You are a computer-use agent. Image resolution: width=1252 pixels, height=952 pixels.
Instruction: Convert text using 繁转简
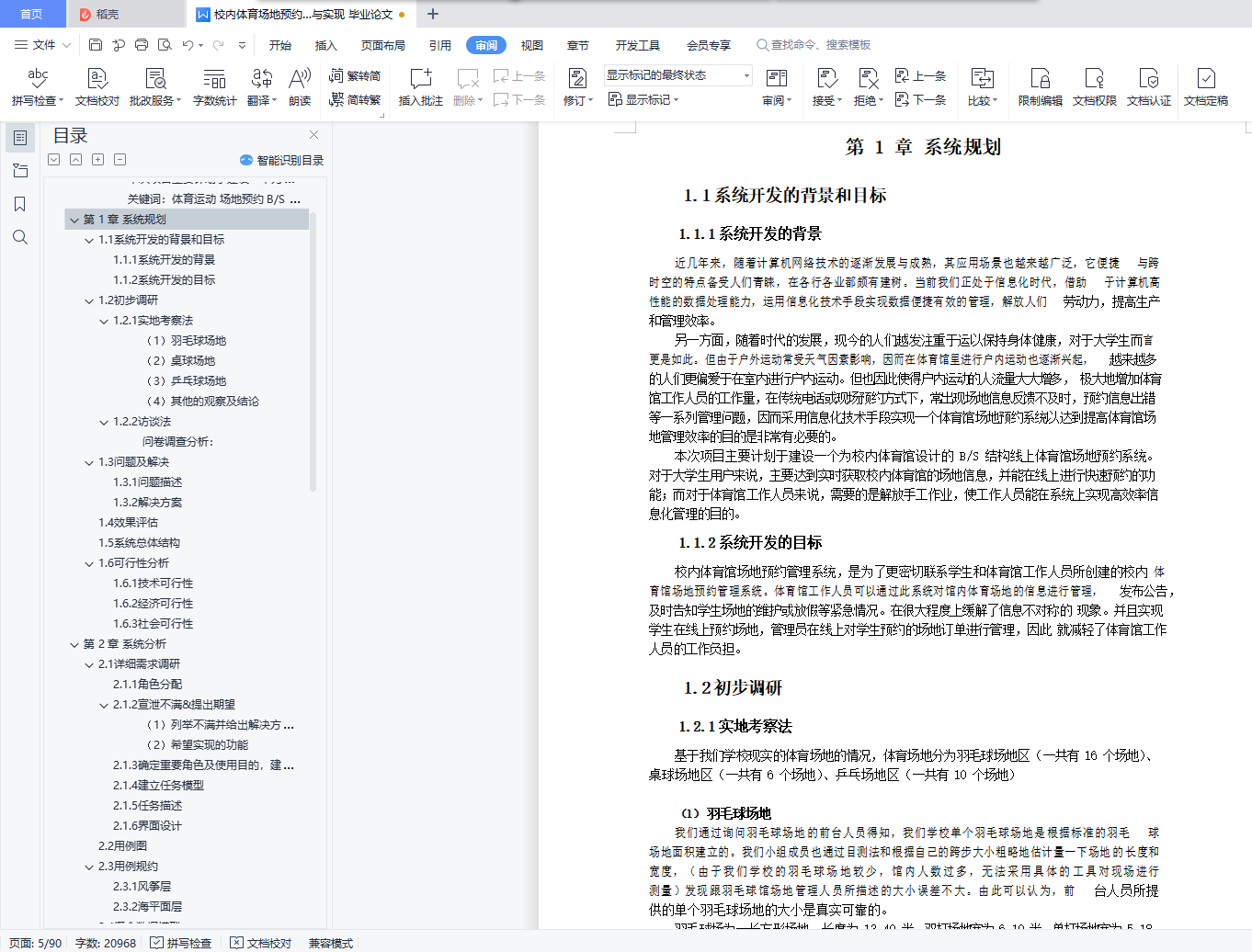tap(355, 75)
